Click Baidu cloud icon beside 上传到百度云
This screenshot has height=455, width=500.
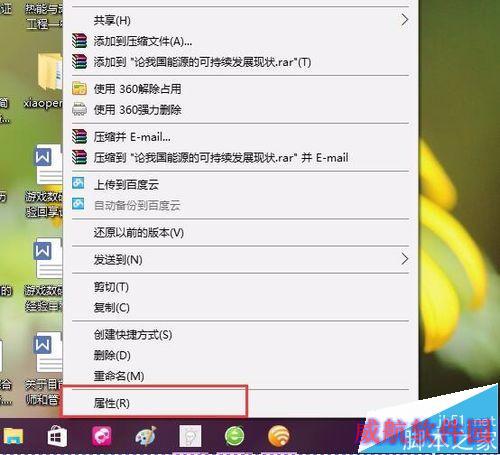(x=79, y=183)
